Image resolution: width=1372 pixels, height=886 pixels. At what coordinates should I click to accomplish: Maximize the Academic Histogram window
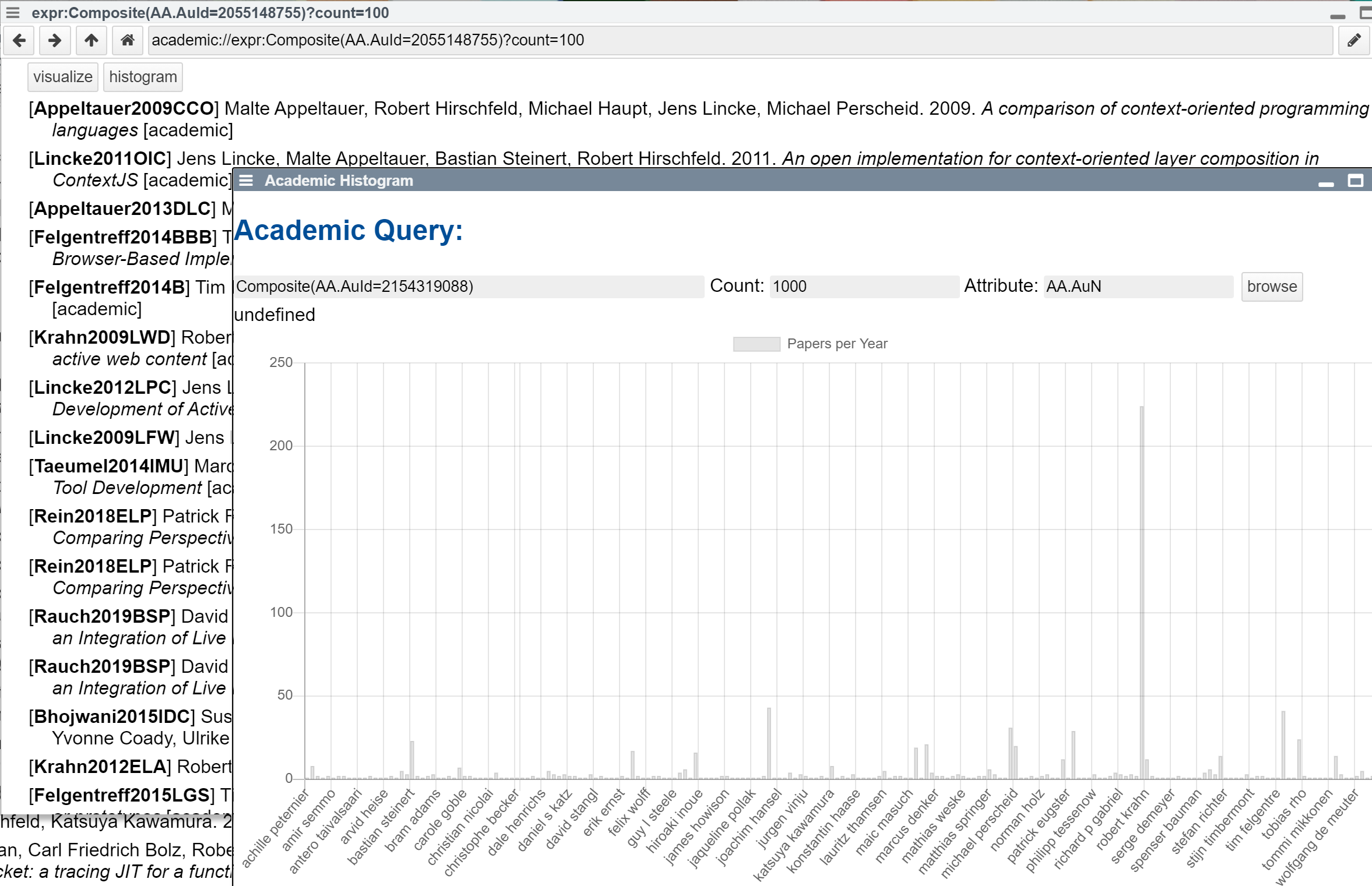[x=1355, y=181]
